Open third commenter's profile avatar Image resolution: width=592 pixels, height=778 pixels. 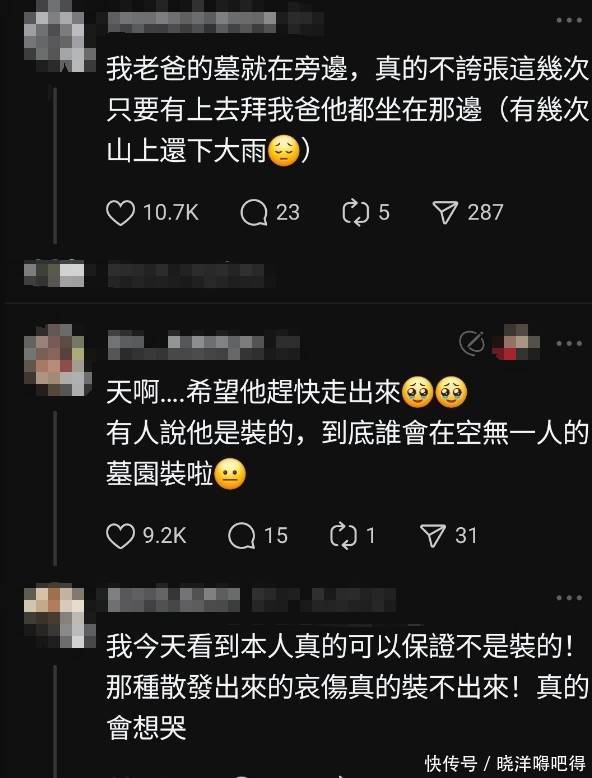pyautogui.click(x=60, y=617)
